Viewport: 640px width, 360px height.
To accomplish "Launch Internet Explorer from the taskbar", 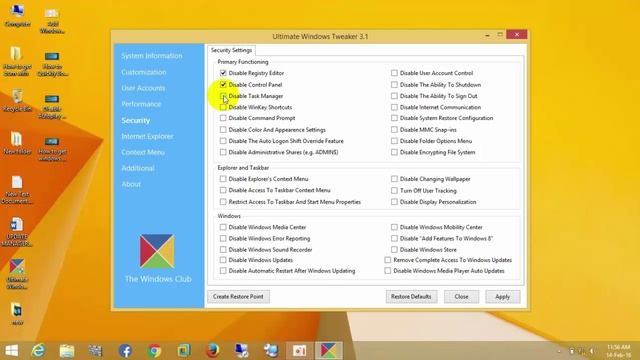I will pyautogui.click(x=38, y=351).
